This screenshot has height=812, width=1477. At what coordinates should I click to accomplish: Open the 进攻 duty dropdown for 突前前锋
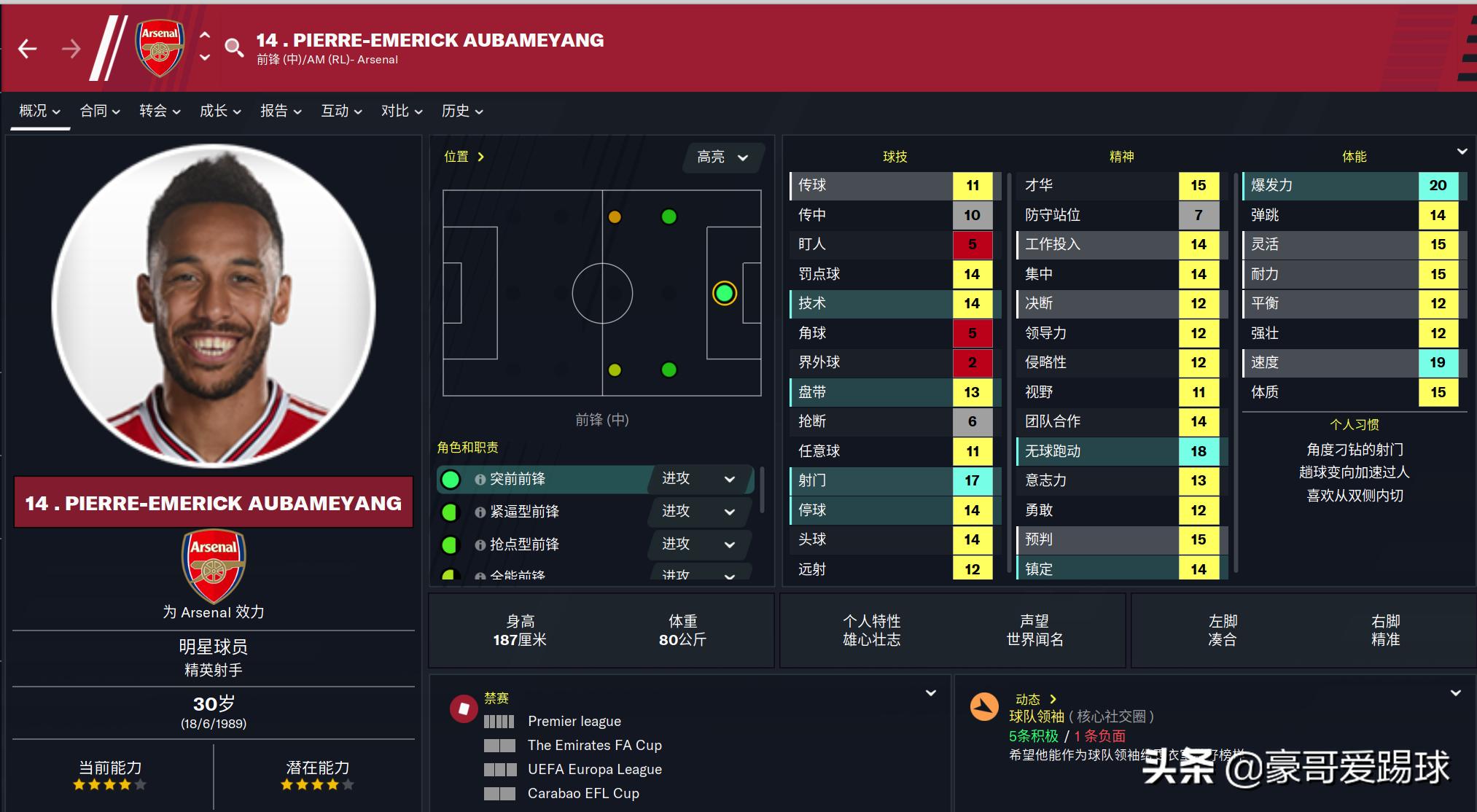(699, 479)
